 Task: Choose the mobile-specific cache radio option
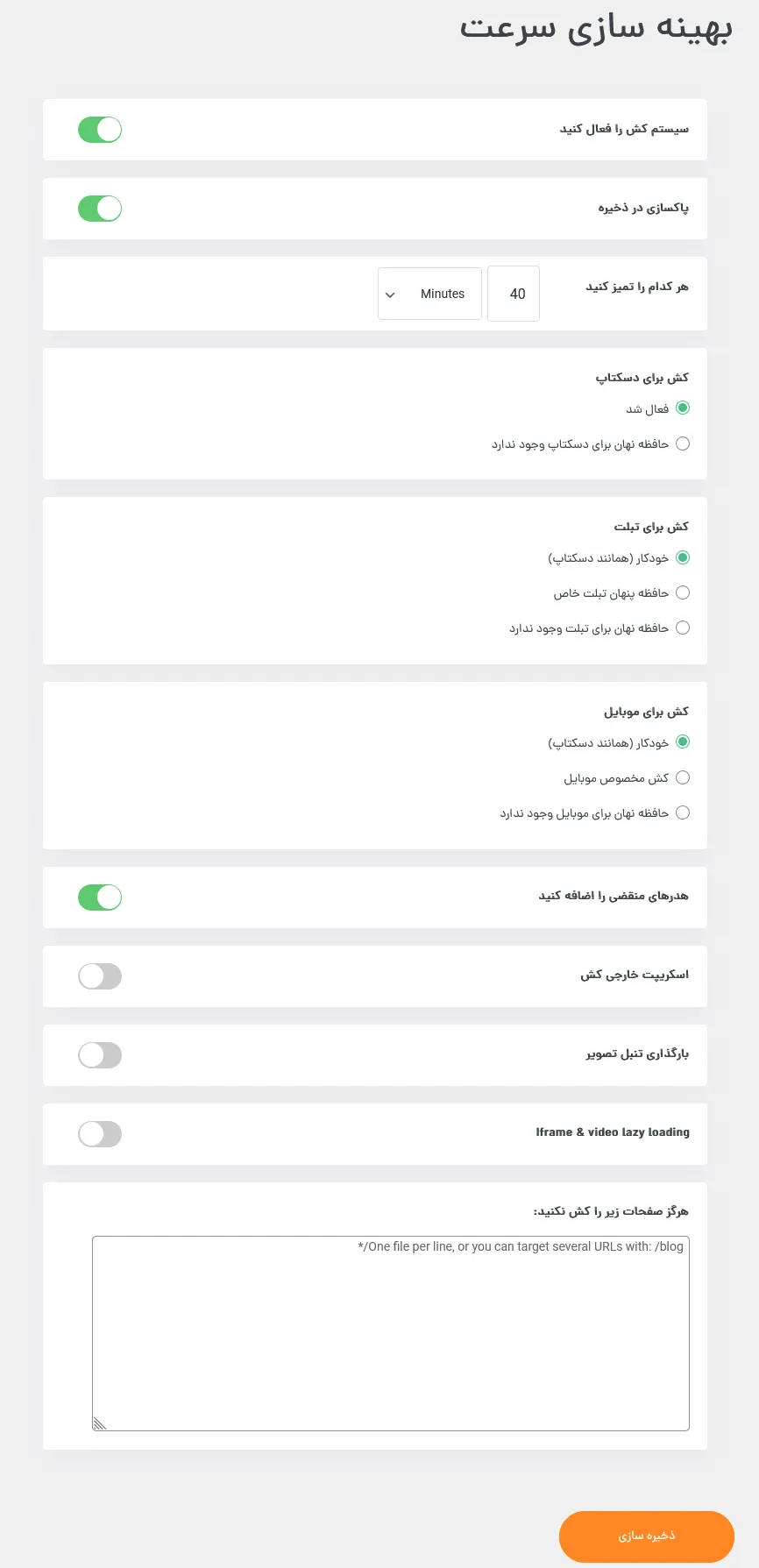click(x=683, y=777)
